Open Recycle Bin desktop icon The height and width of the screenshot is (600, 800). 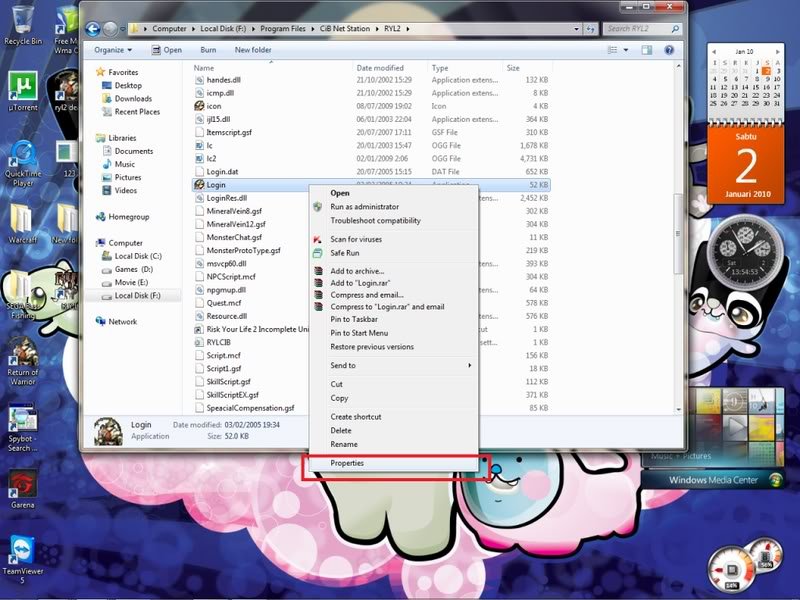click(x=22, y=24)
